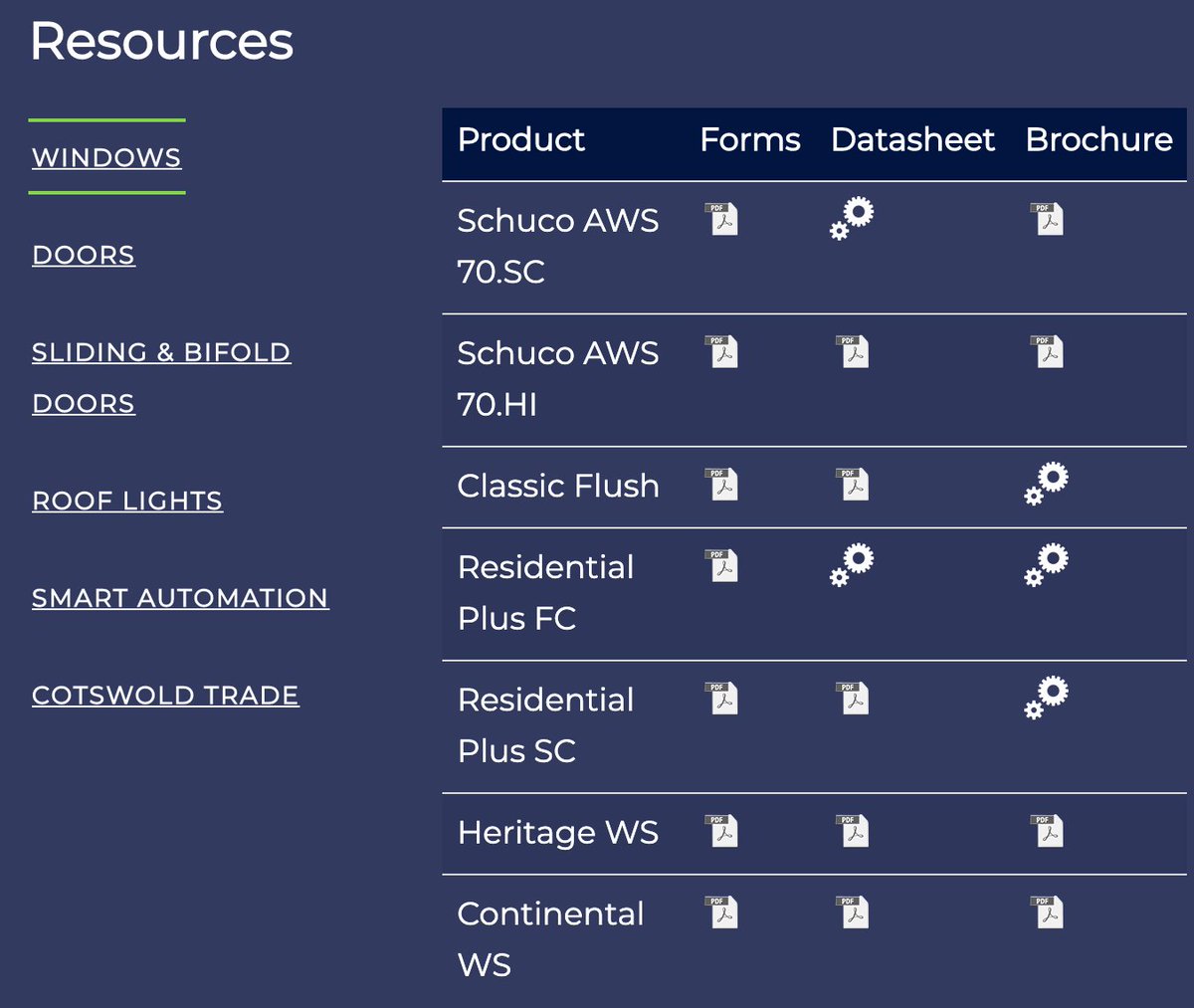The height and width of the screenshot is (1008, 1194).
Task: Select the Windows resources category
Action: coord(106,157)
